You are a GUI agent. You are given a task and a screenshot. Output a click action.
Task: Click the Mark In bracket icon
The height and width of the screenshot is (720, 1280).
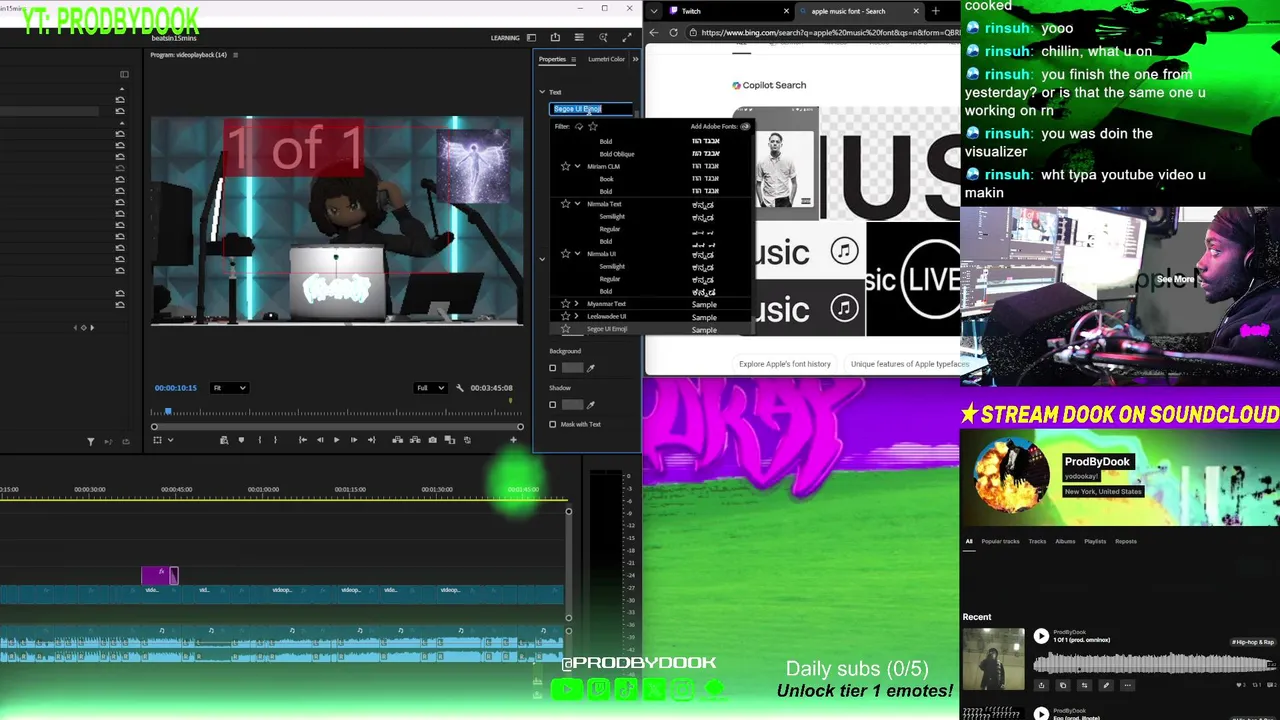[260, 440]
